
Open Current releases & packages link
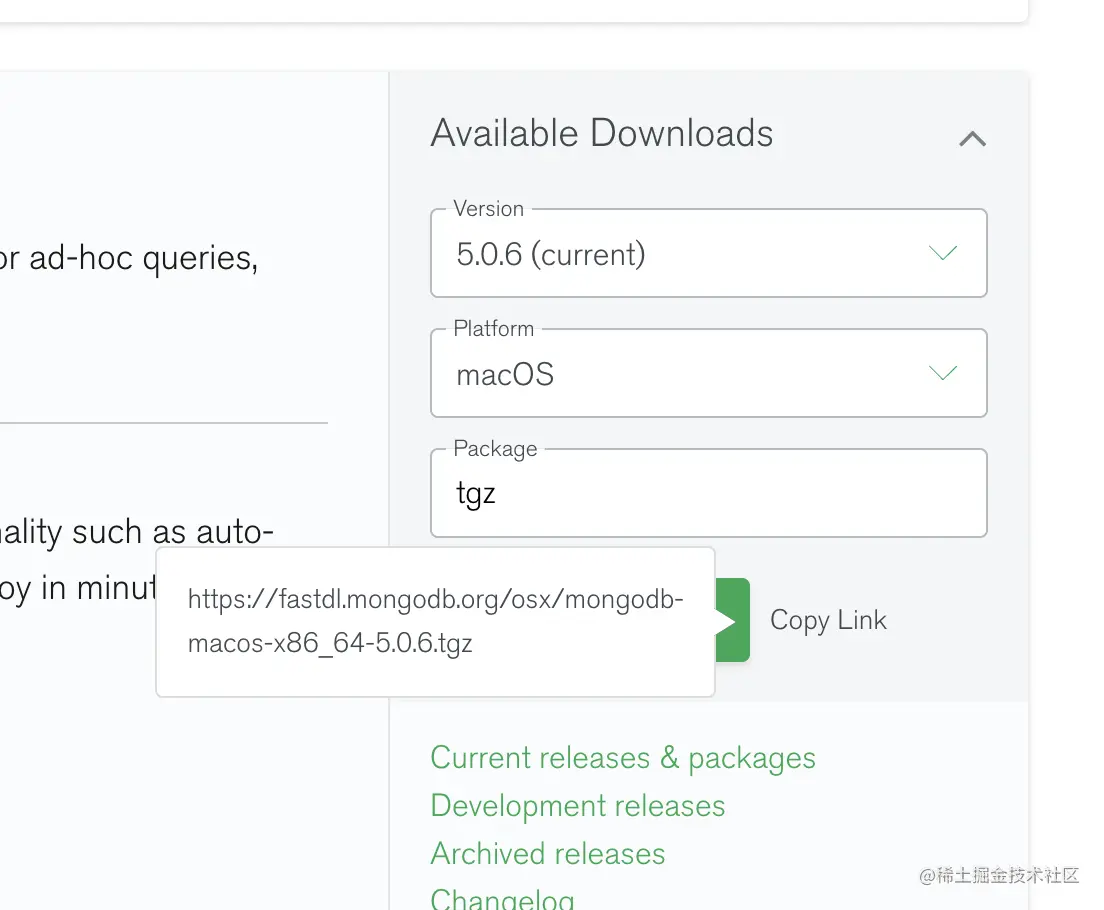click(x=623, y=758)
